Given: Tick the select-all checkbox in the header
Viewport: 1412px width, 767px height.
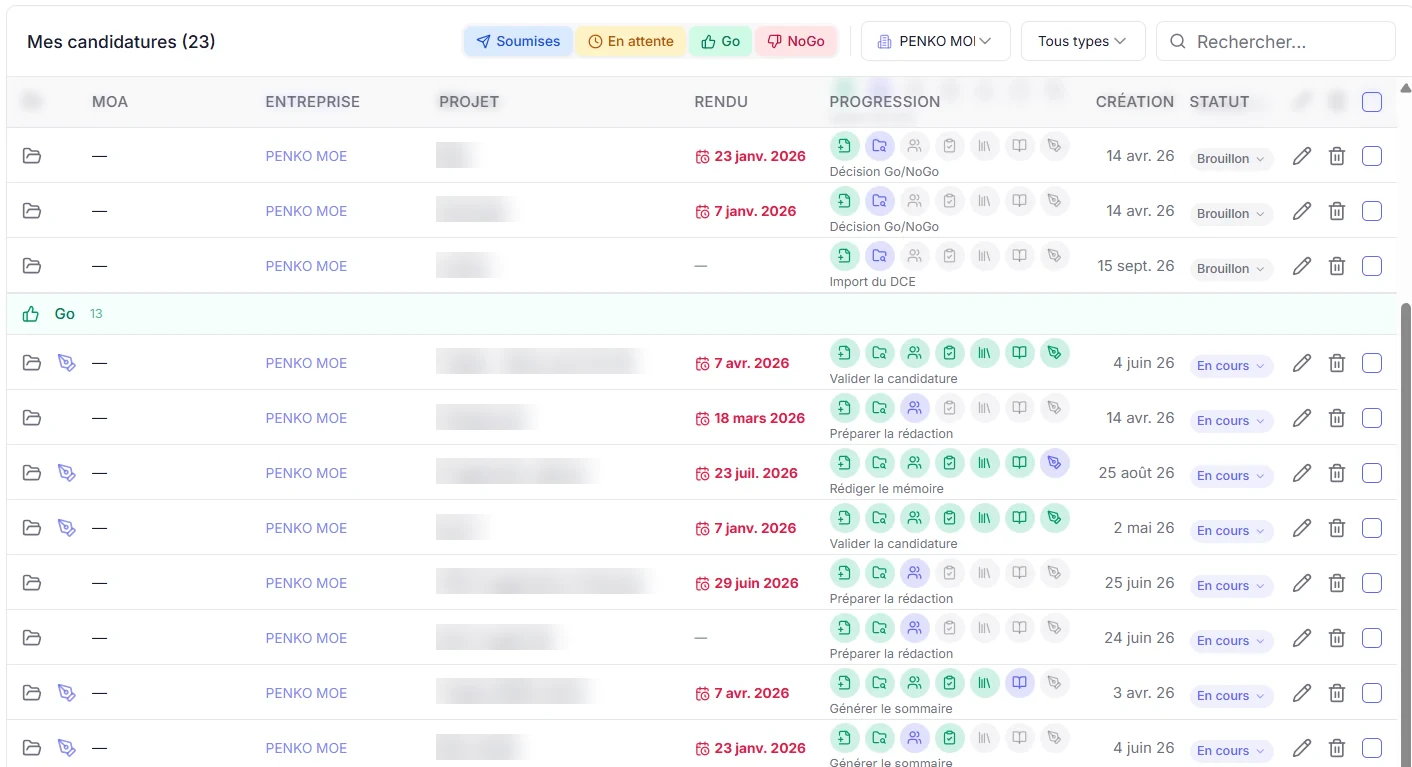Looking at the screenshot, I should point(1372,102).
